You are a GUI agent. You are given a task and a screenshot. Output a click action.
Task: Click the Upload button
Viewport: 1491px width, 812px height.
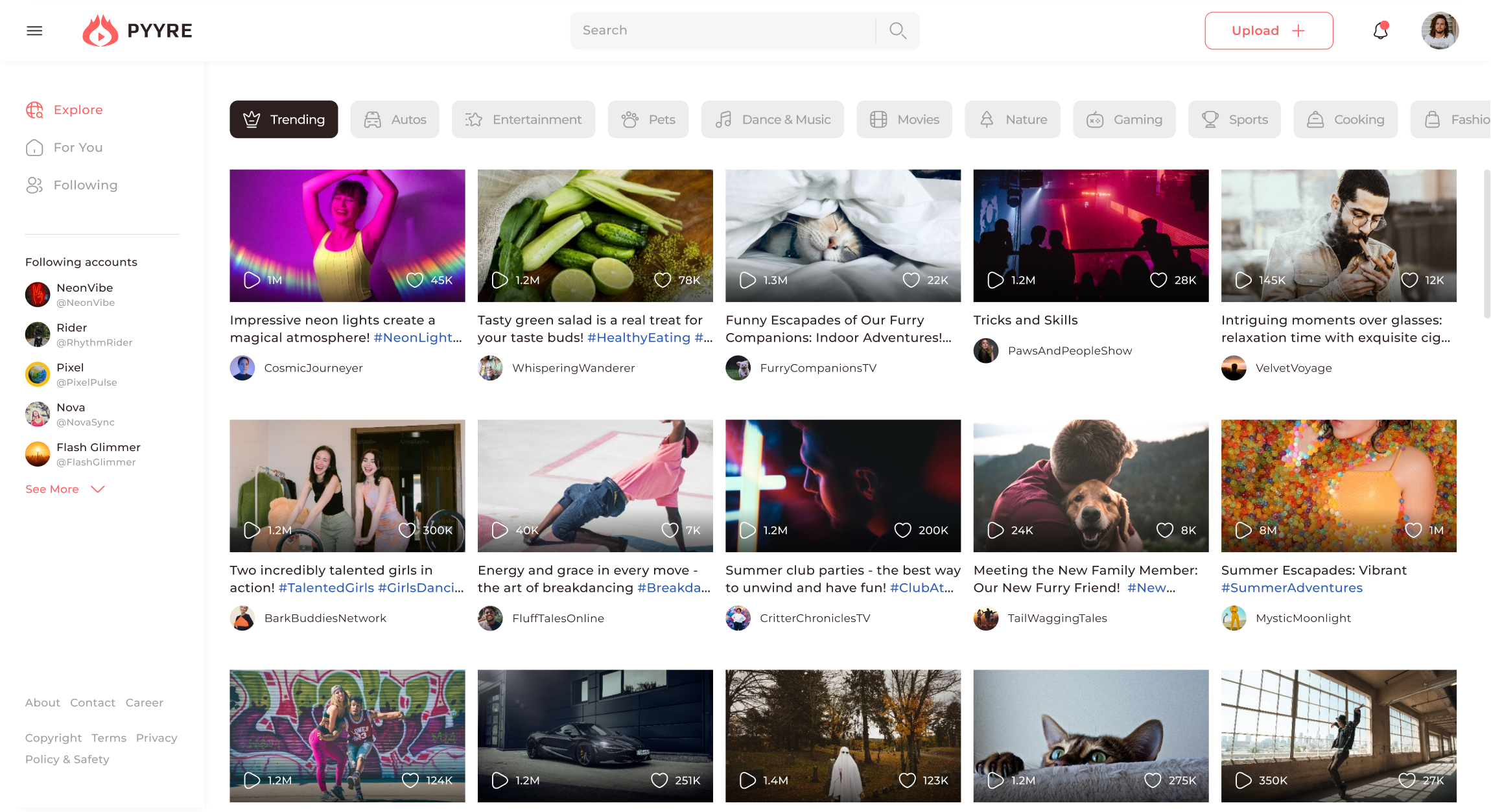(x=1269, y=30)
